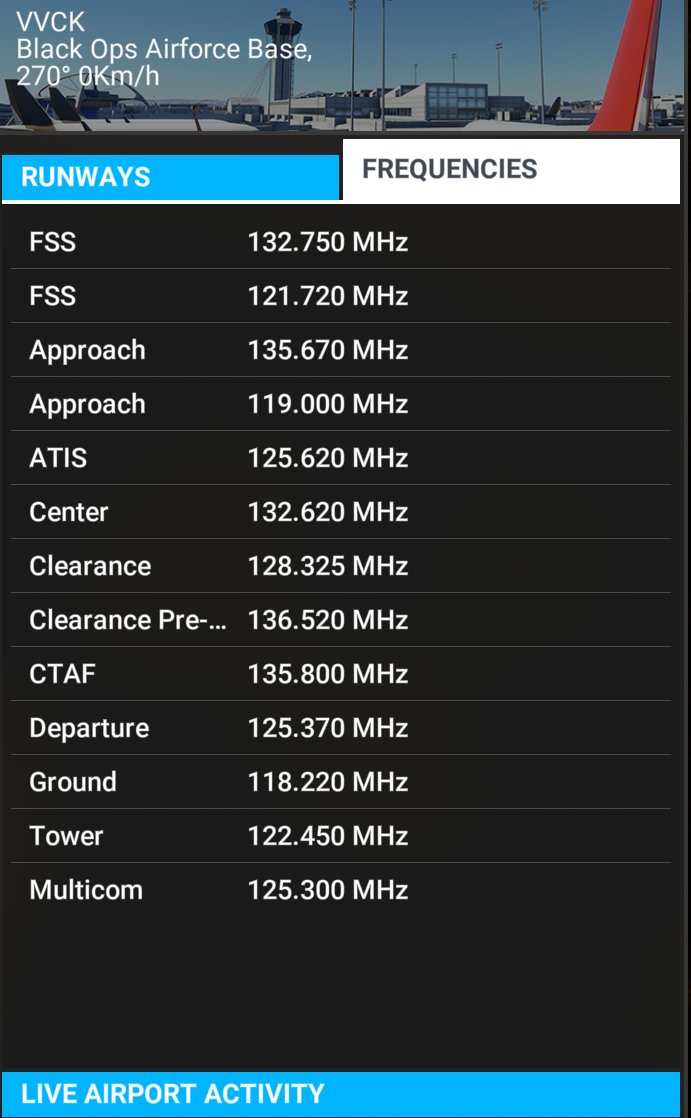Switch to the RUNWAYS tab
This screenshot has width=691, height=1118.
170,177
